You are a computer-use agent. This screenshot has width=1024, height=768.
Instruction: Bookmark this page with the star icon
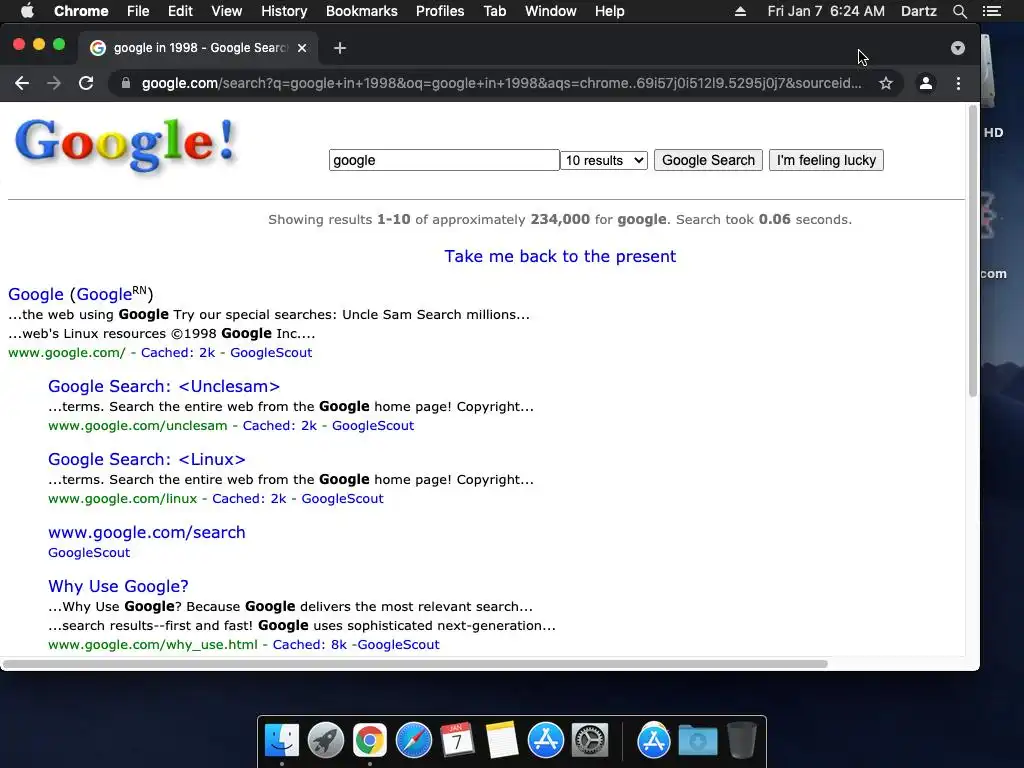point(886,83)
